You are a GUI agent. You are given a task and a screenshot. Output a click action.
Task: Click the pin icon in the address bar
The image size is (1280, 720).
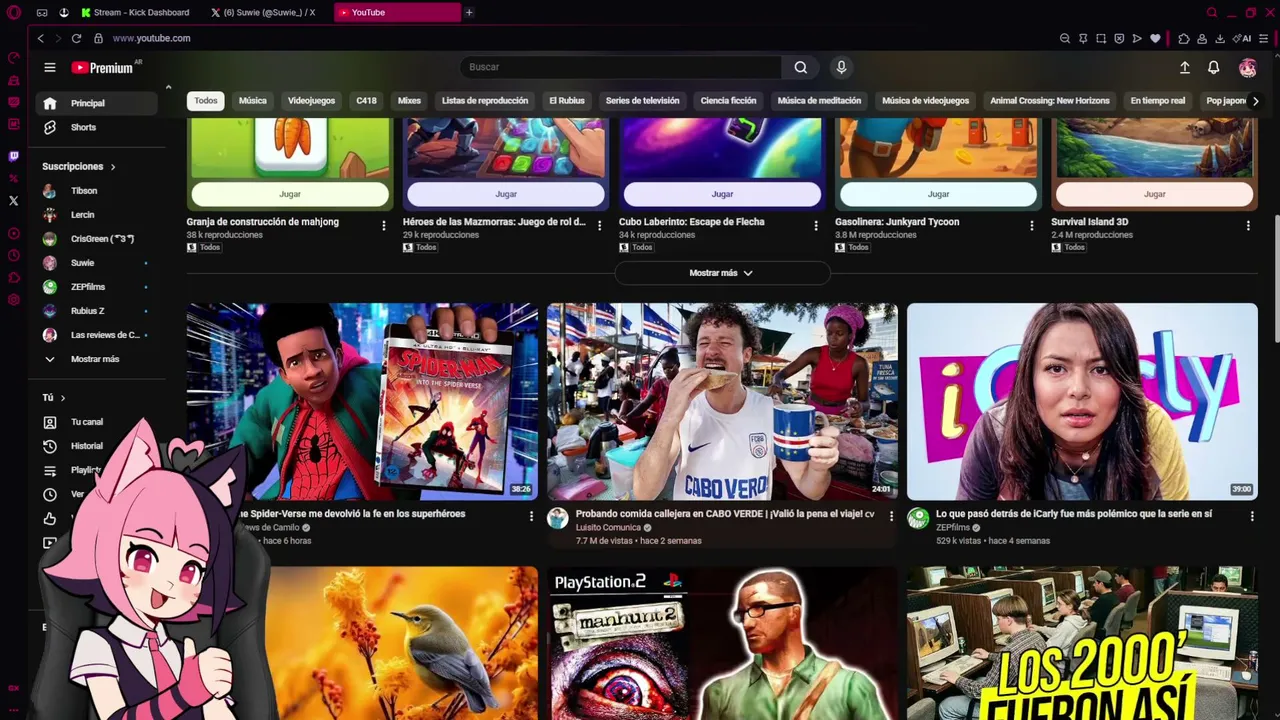pyautogui.click(x=1083, y=38)
